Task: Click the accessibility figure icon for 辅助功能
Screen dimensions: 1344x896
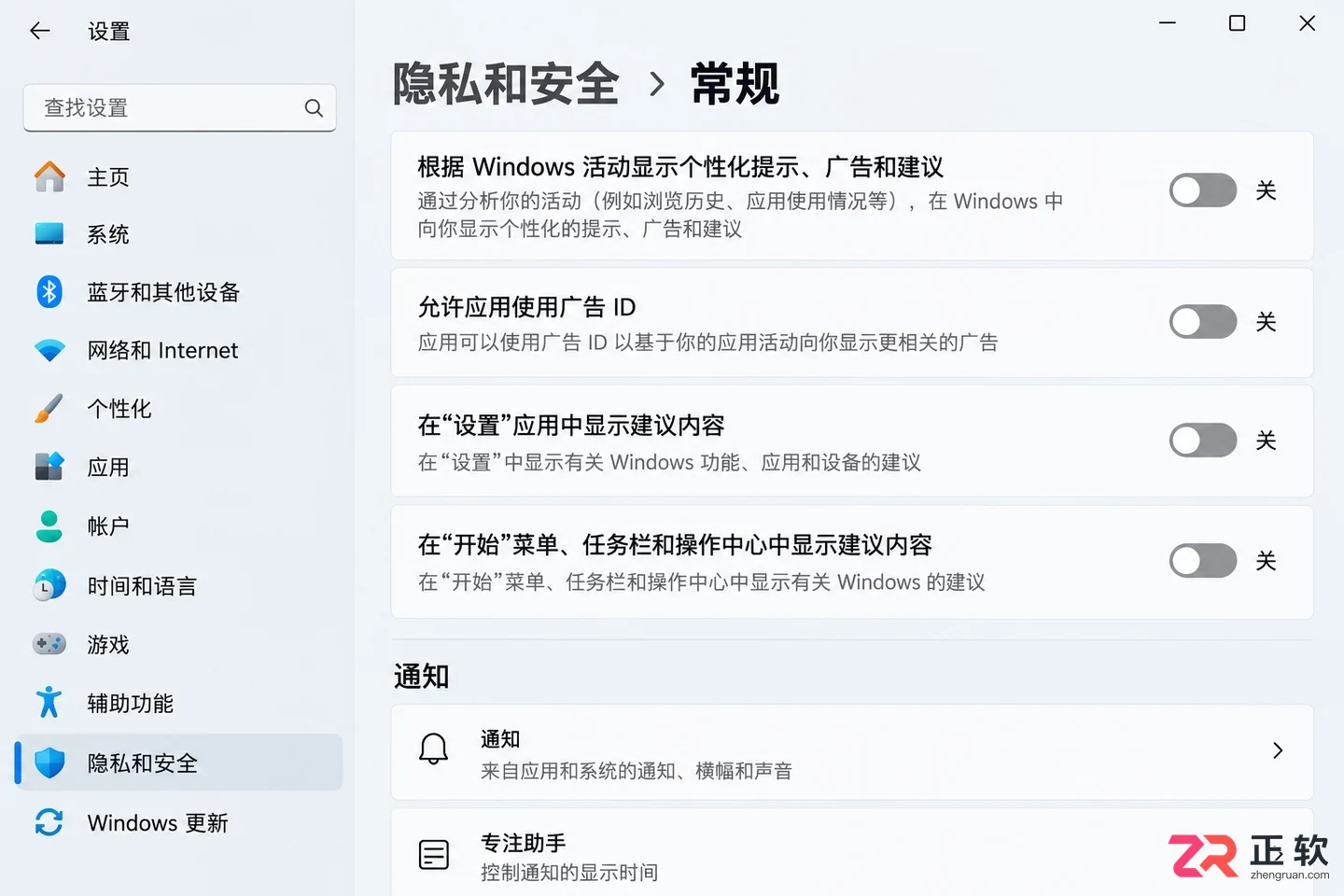Action: (49, 702)
